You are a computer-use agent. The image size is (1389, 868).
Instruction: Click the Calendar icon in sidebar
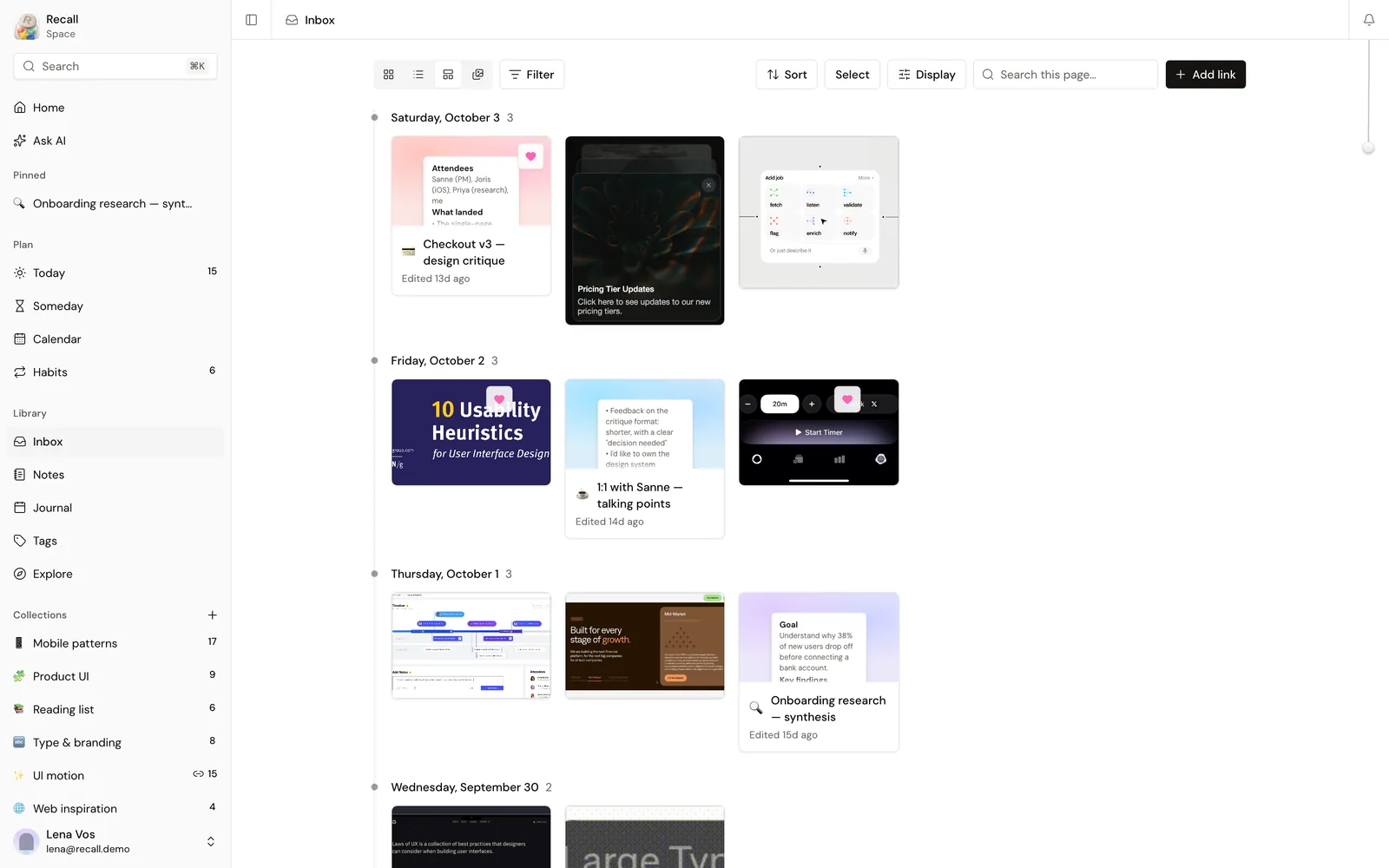[20, 339]
